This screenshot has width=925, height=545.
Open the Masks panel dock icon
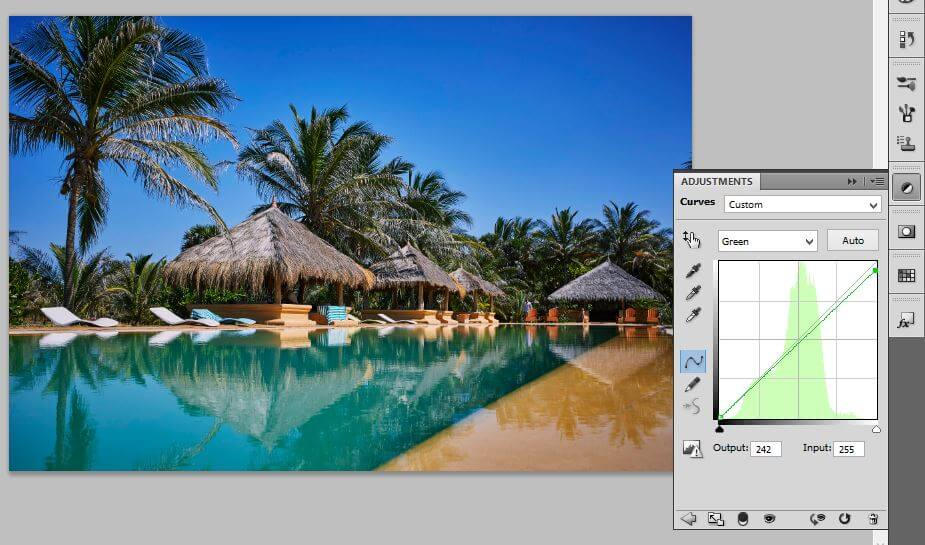point(907,232)
